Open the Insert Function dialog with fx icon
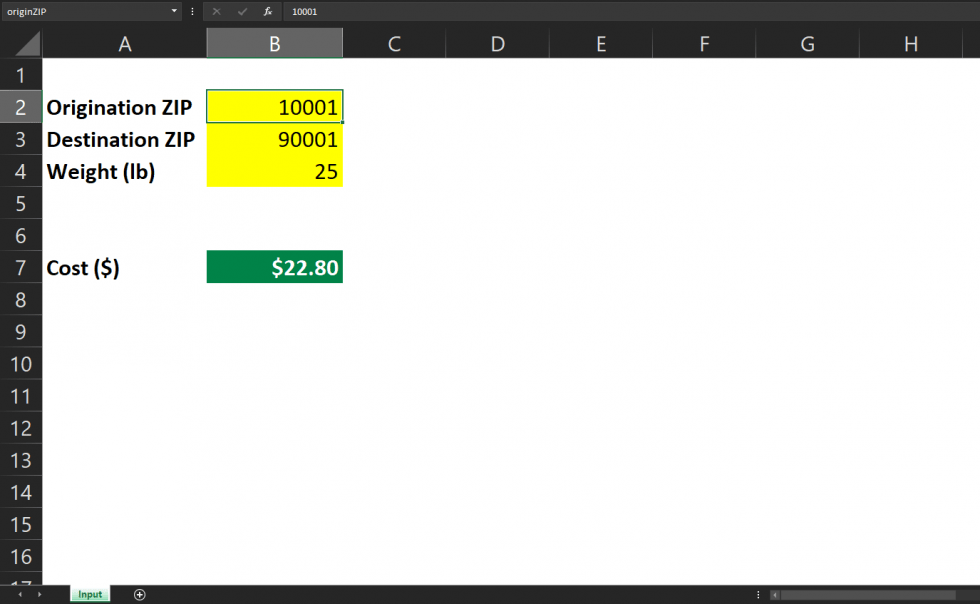 click(266, 11)
